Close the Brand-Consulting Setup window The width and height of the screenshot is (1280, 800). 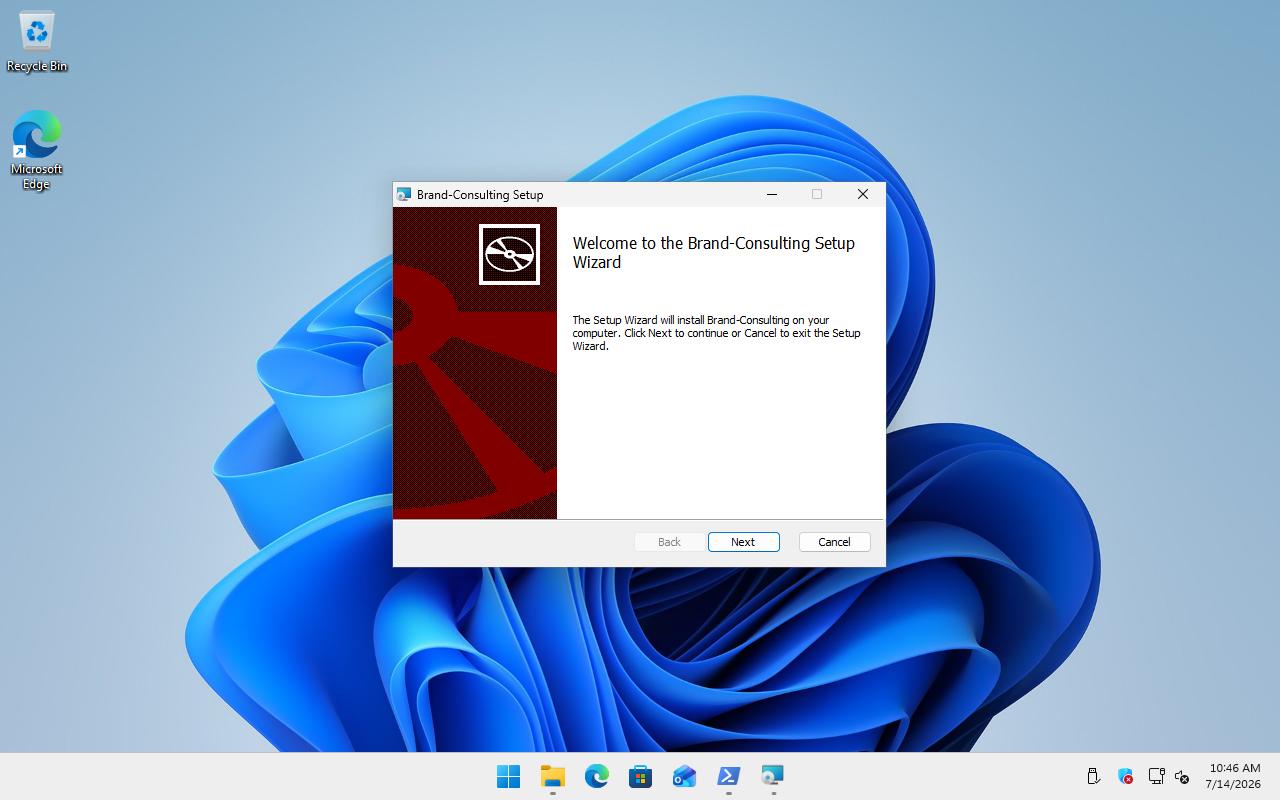pyautogui.click(x=862, y=194)
